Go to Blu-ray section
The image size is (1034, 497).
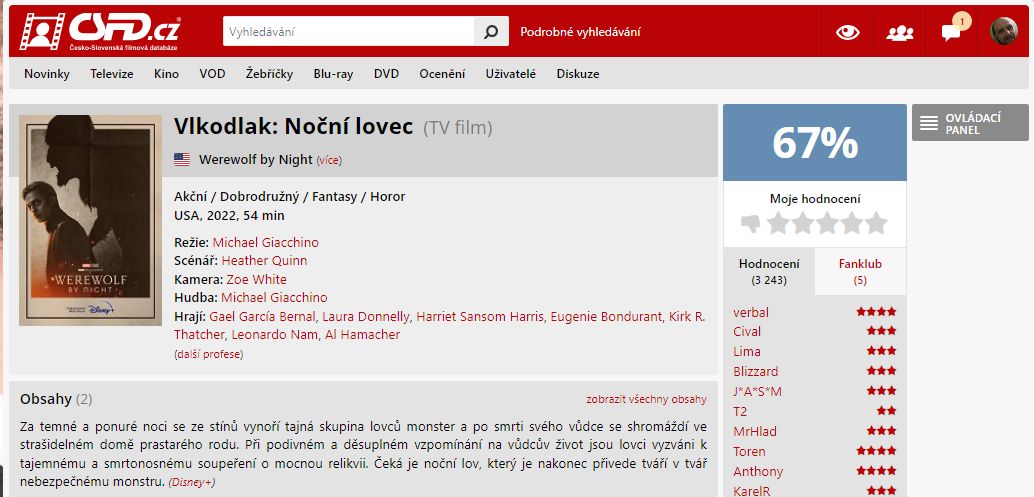333,74
